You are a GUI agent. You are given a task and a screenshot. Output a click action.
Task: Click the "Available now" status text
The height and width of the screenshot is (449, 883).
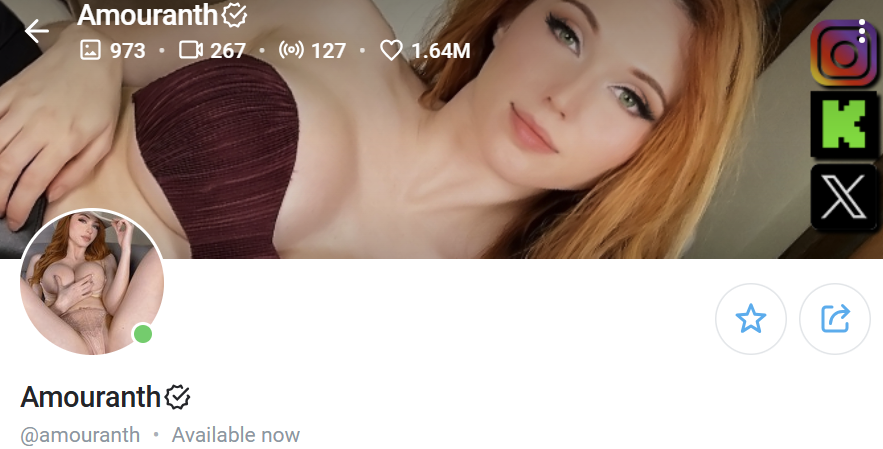point(236,435)
